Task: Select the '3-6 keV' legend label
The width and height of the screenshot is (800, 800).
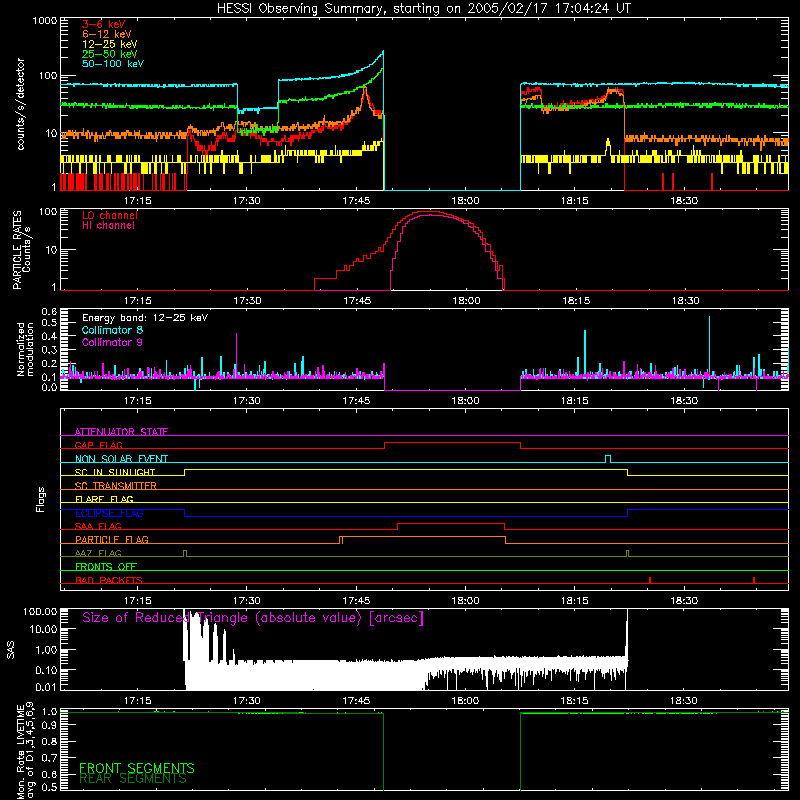Action: [104, 24]
